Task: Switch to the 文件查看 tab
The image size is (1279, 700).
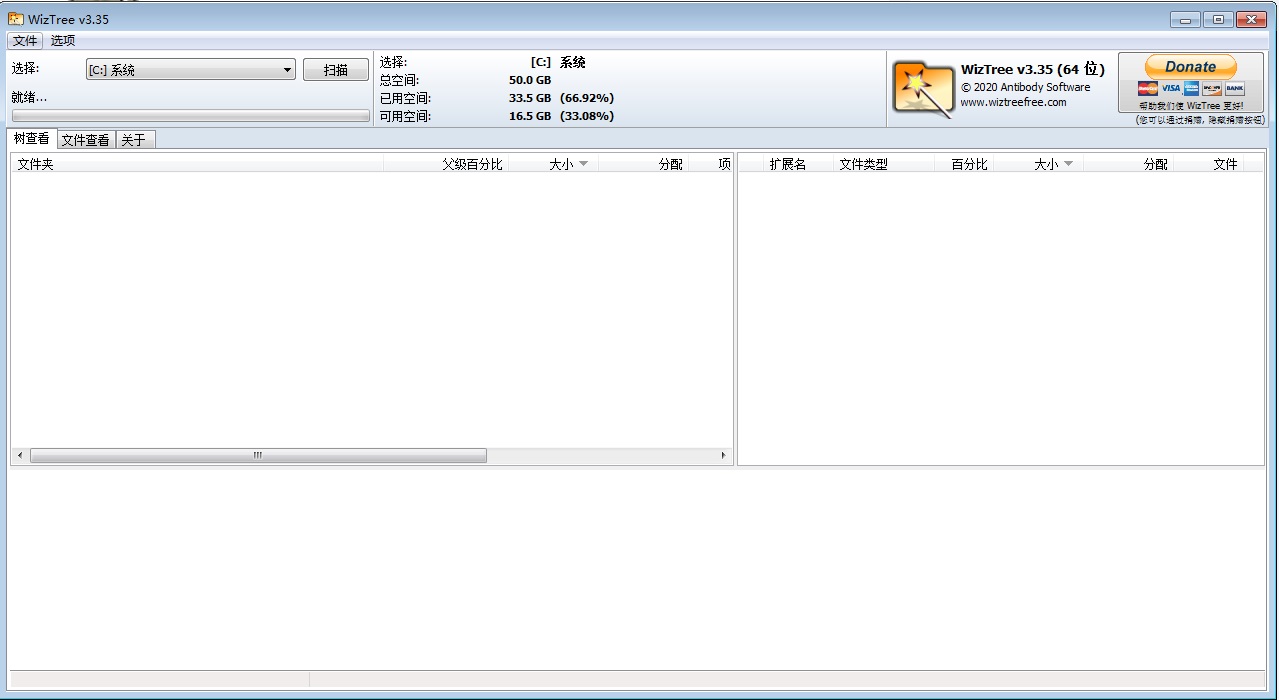Action: (85, 139)
